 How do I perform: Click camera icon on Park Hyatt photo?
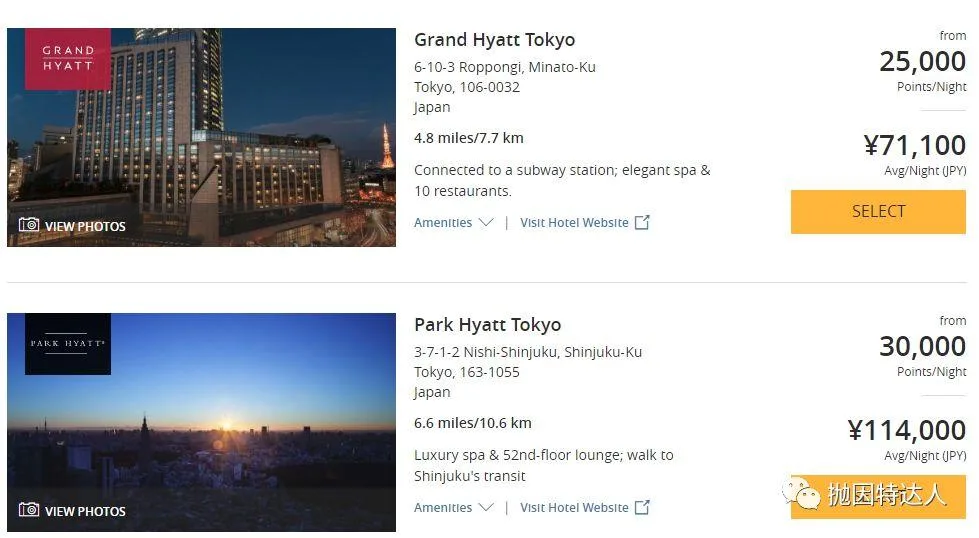29,510
